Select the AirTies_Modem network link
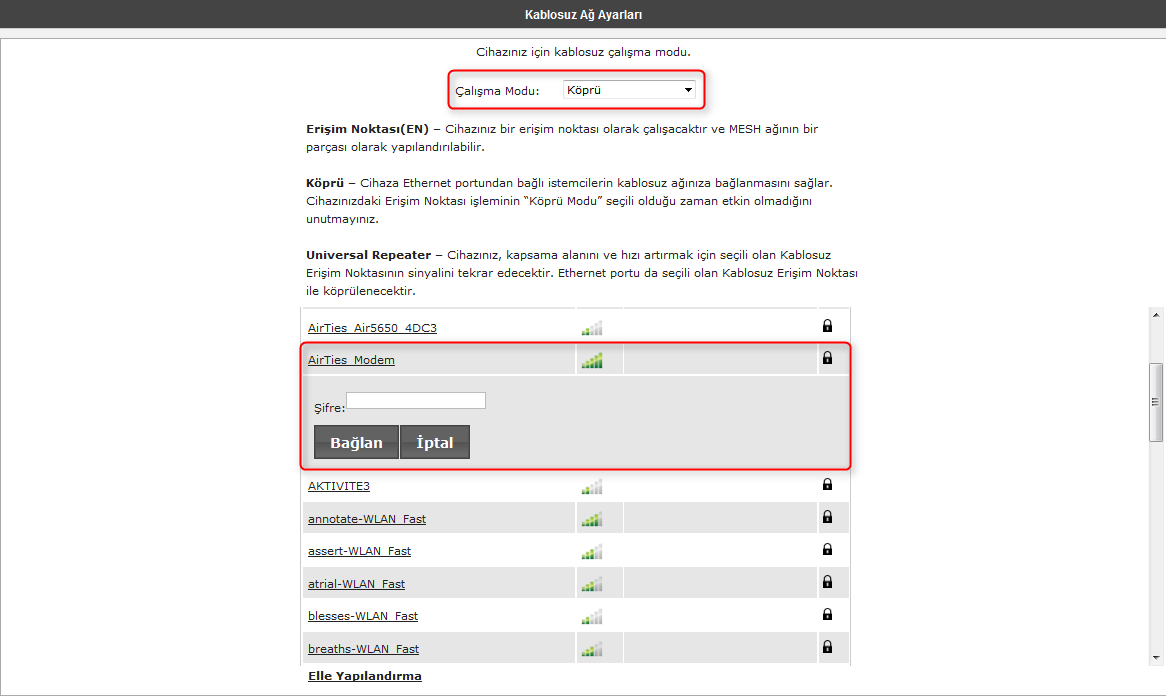1166x696 pixels. coord(351,359)
